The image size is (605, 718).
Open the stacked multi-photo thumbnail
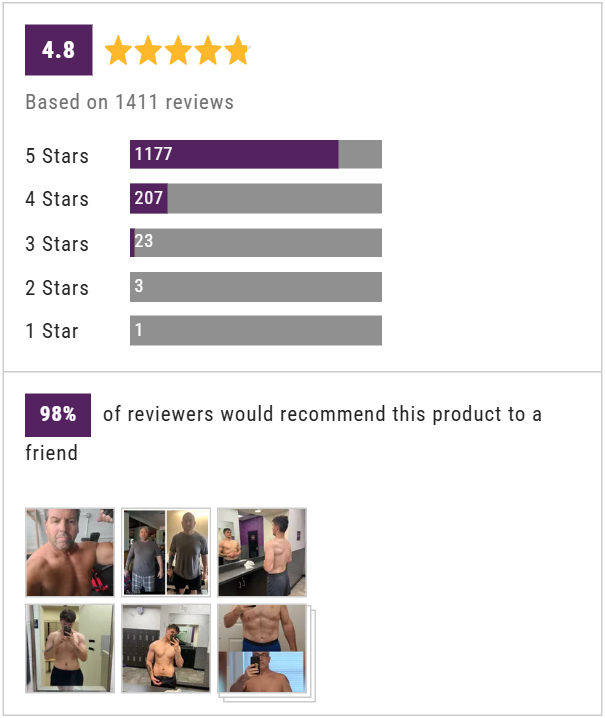tap(266, 652)
